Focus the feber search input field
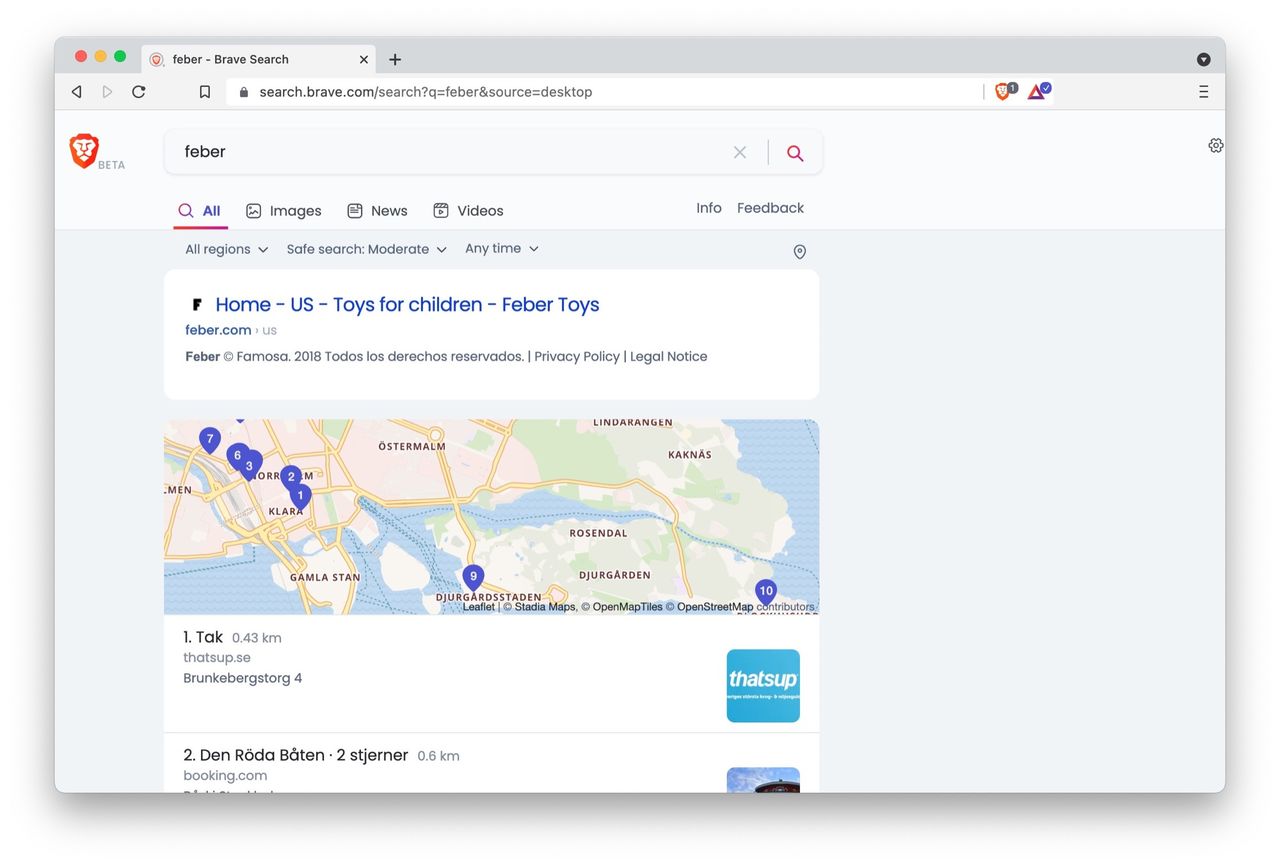This screenshot has width=1280, height=865. 450,152
